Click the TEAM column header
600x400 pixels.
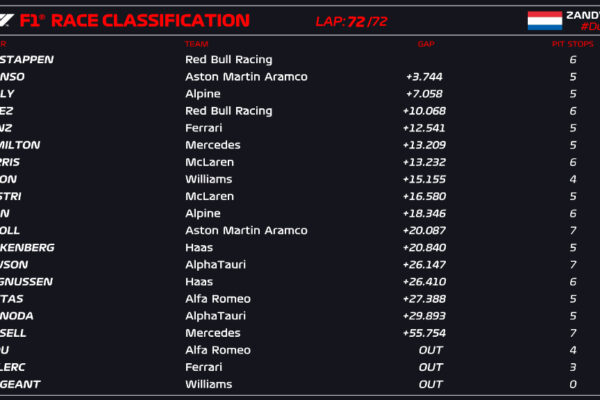196,44
